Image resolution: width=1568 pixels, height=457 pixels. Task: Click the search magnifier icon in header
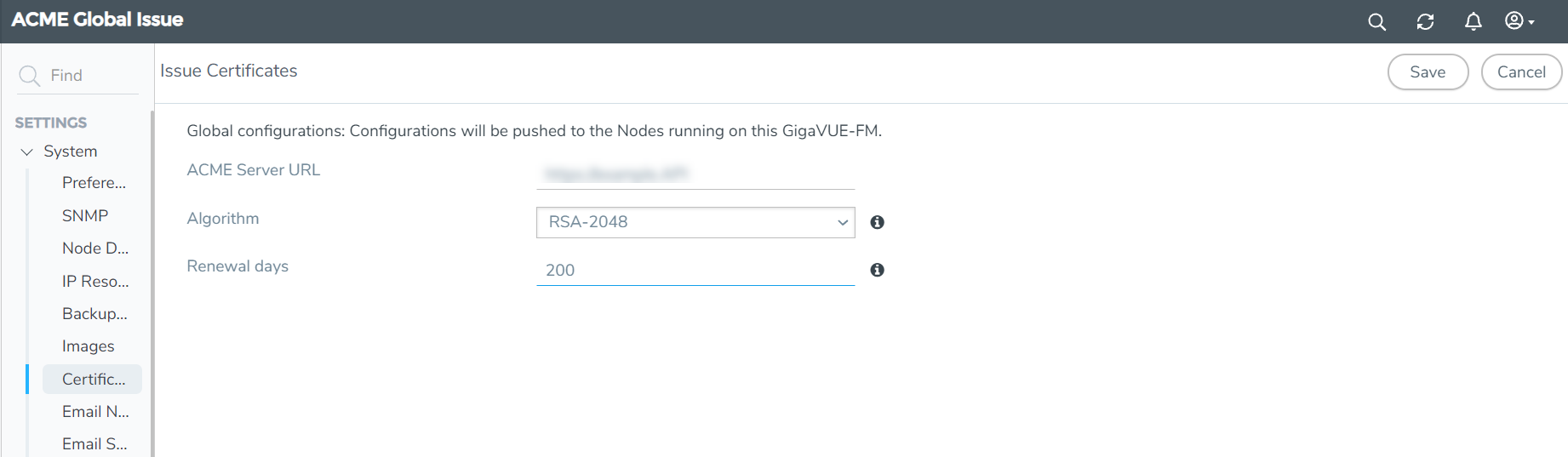coord(1376,22)
